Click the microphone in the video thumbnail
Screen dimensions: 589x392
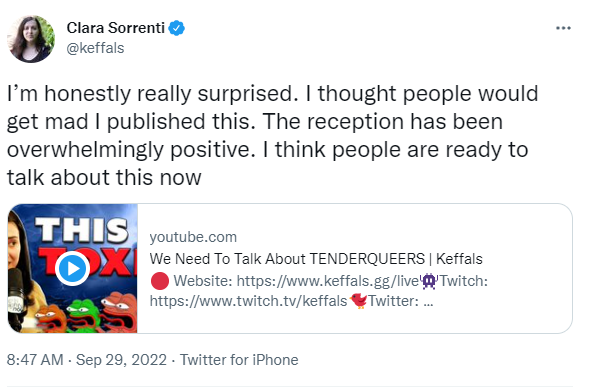click(x=16, y=297)
